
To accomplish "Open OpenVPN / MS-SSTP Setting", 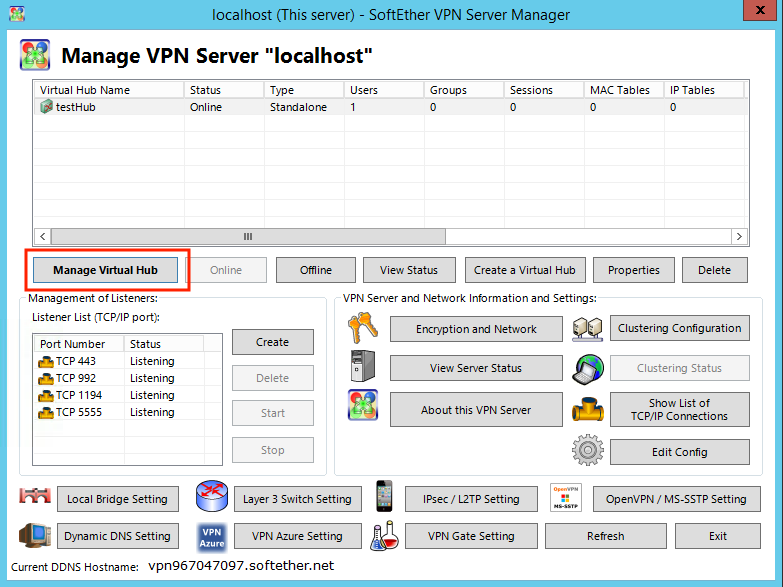I will [677, 499].
